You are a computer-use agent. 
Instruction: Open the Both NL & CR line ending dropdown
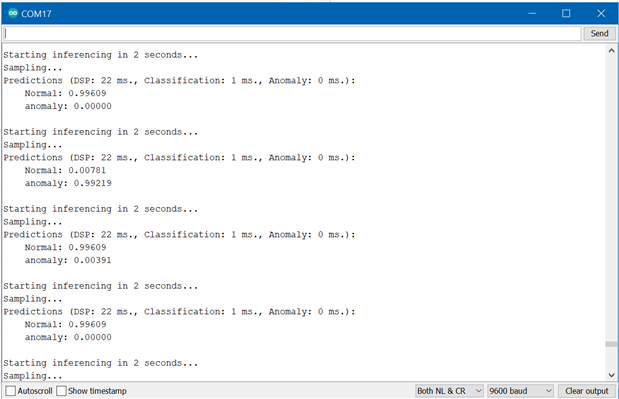pyautogui.click(x=449, y=391)
